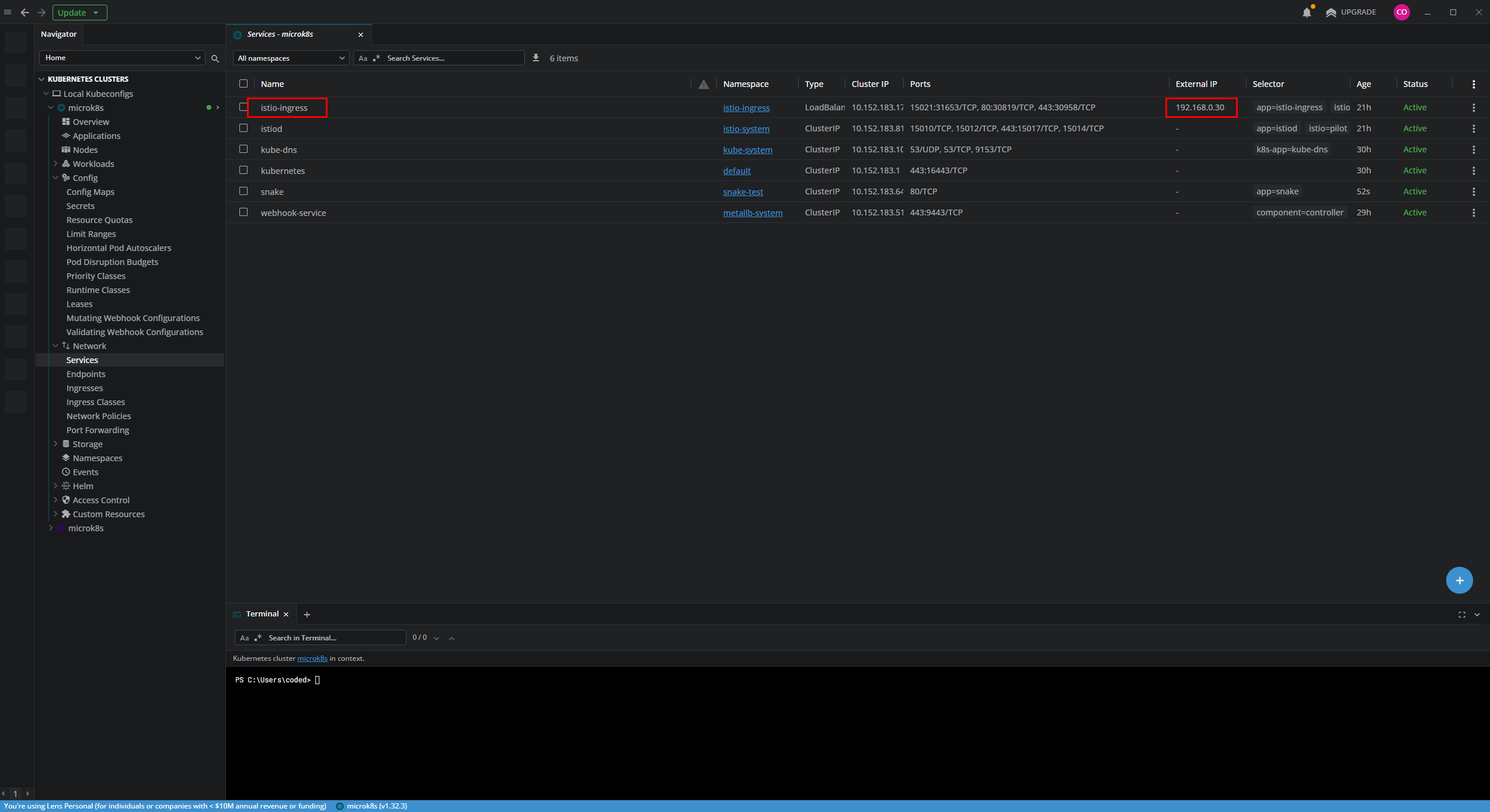1490x812 pixels.
Task: Collapse Local Kubeconfigs tree node
Action: pyautogui.click(x=46, y=93)
